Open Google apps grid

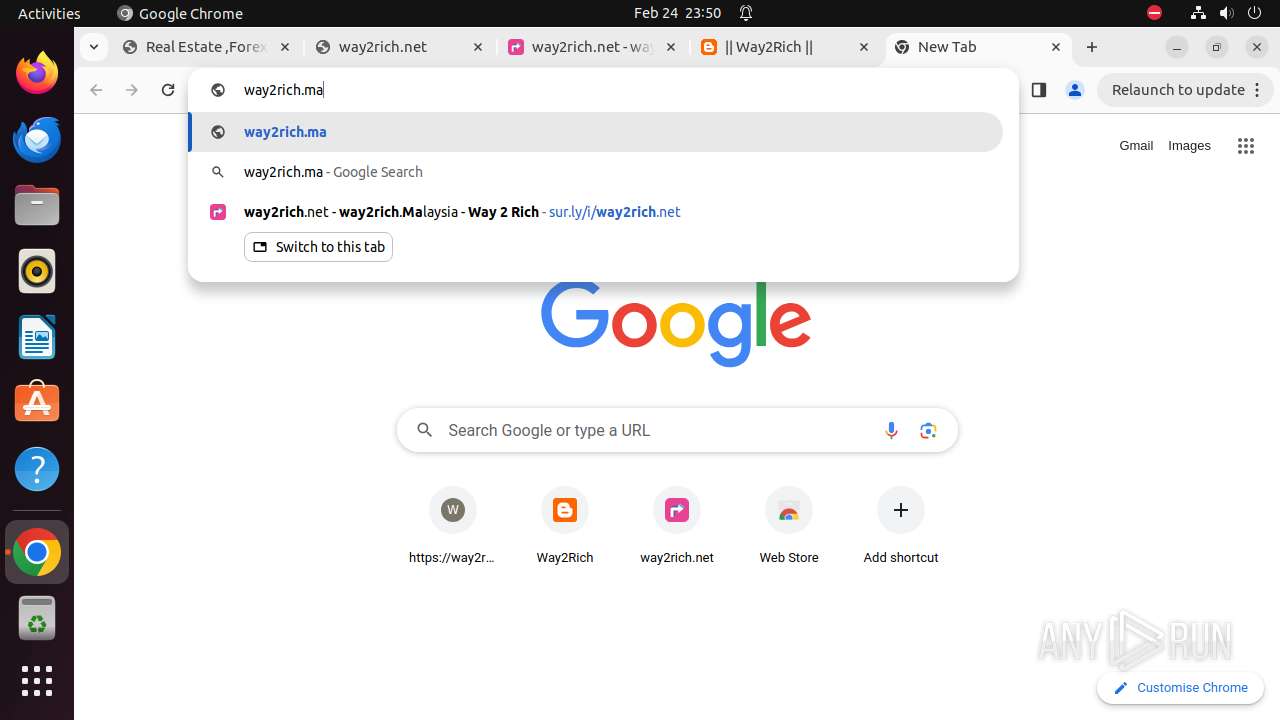pyautogui.click(x=1245, y=146)
